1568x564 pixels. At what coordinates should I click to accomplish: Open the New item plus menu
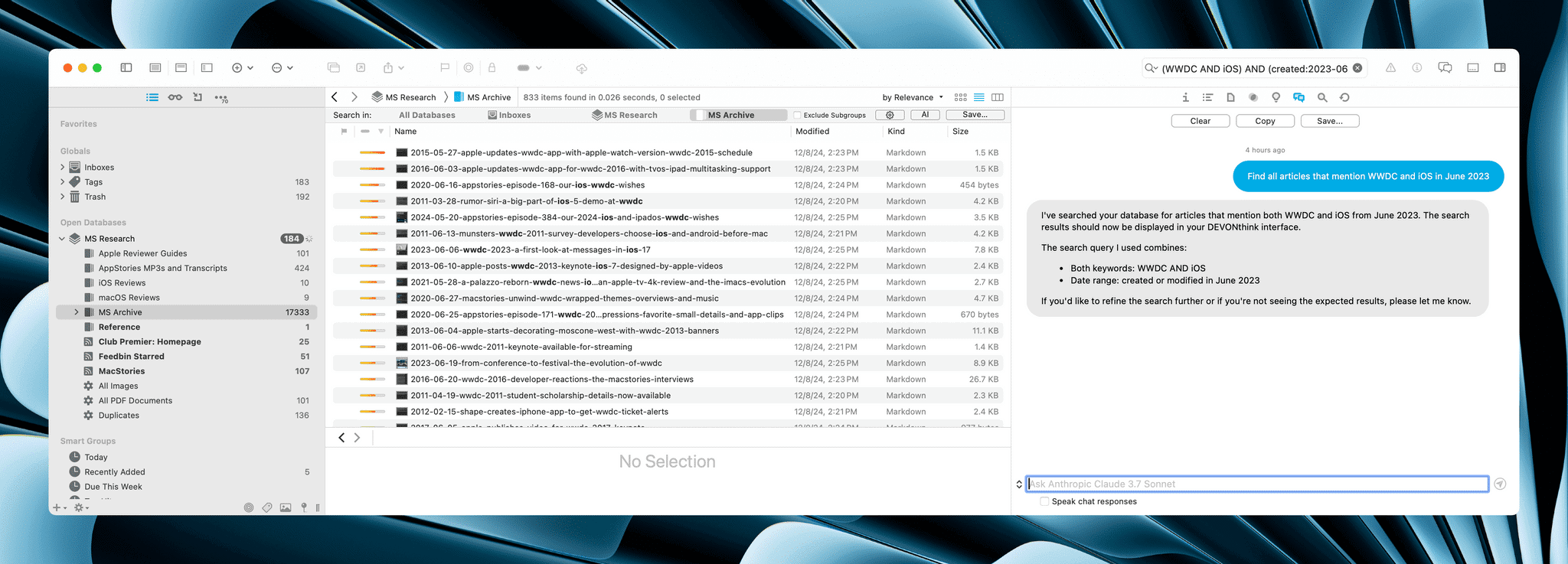pyautogui.click(x=242, y=68)
